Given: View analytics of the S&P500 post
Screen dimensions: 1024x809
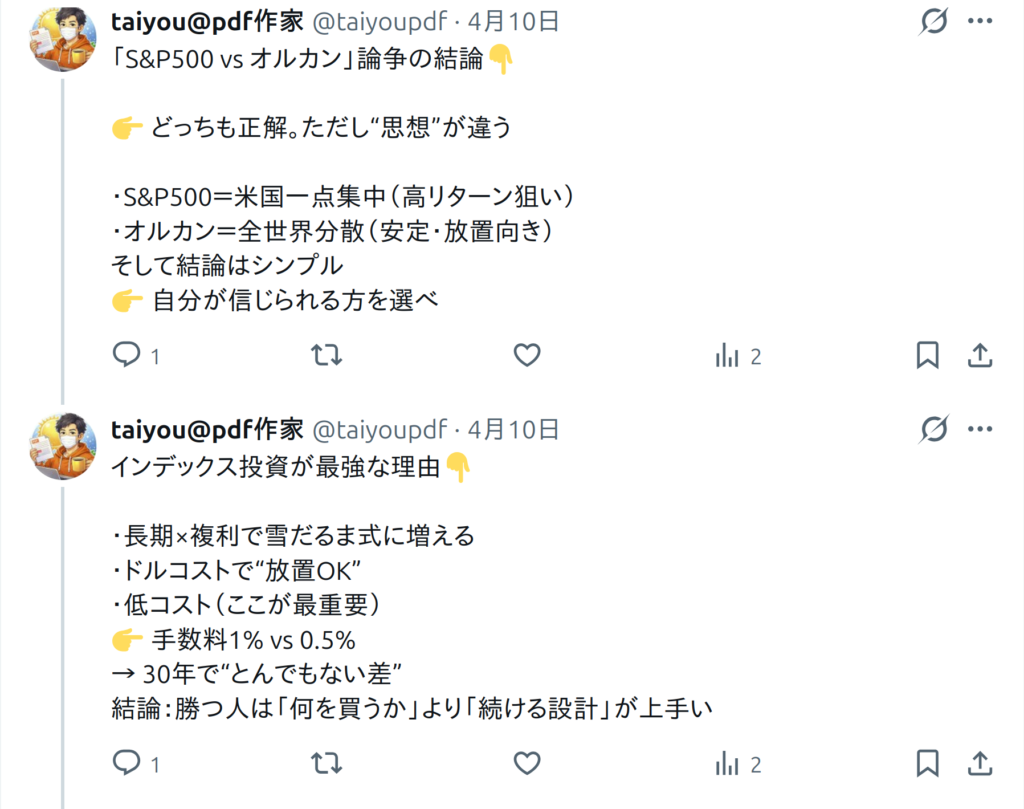Looking at the screenshot, I should click(727, 355).
